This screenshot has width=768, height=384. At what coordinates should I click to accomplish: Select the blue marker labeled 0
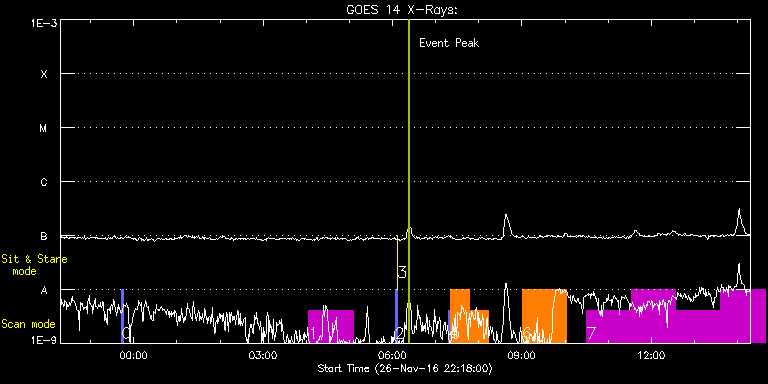tap(122, 316)
